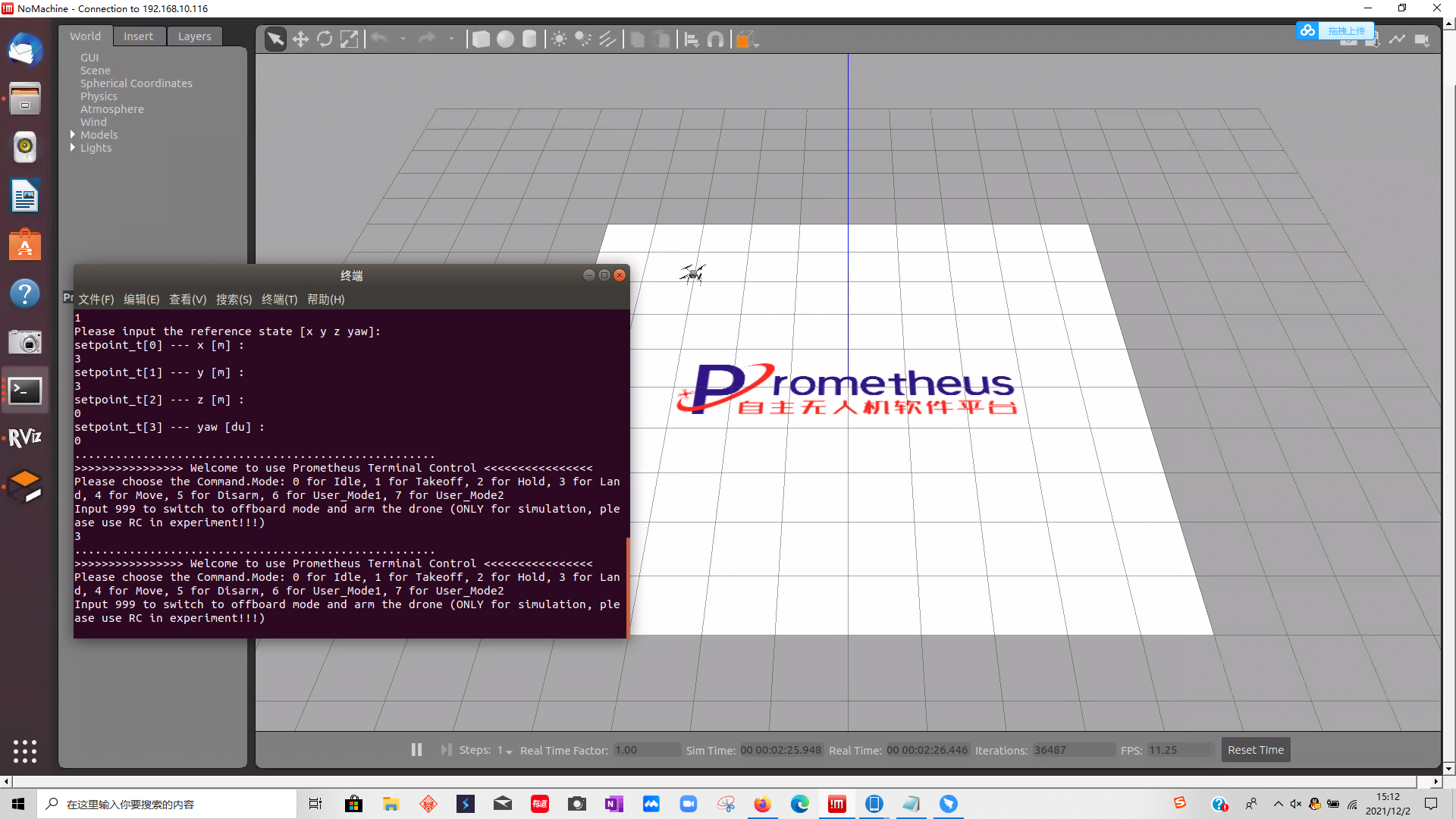1456x819 pixels.
Task: Open terminal 终端(T) menu
Action: (279, 300)
